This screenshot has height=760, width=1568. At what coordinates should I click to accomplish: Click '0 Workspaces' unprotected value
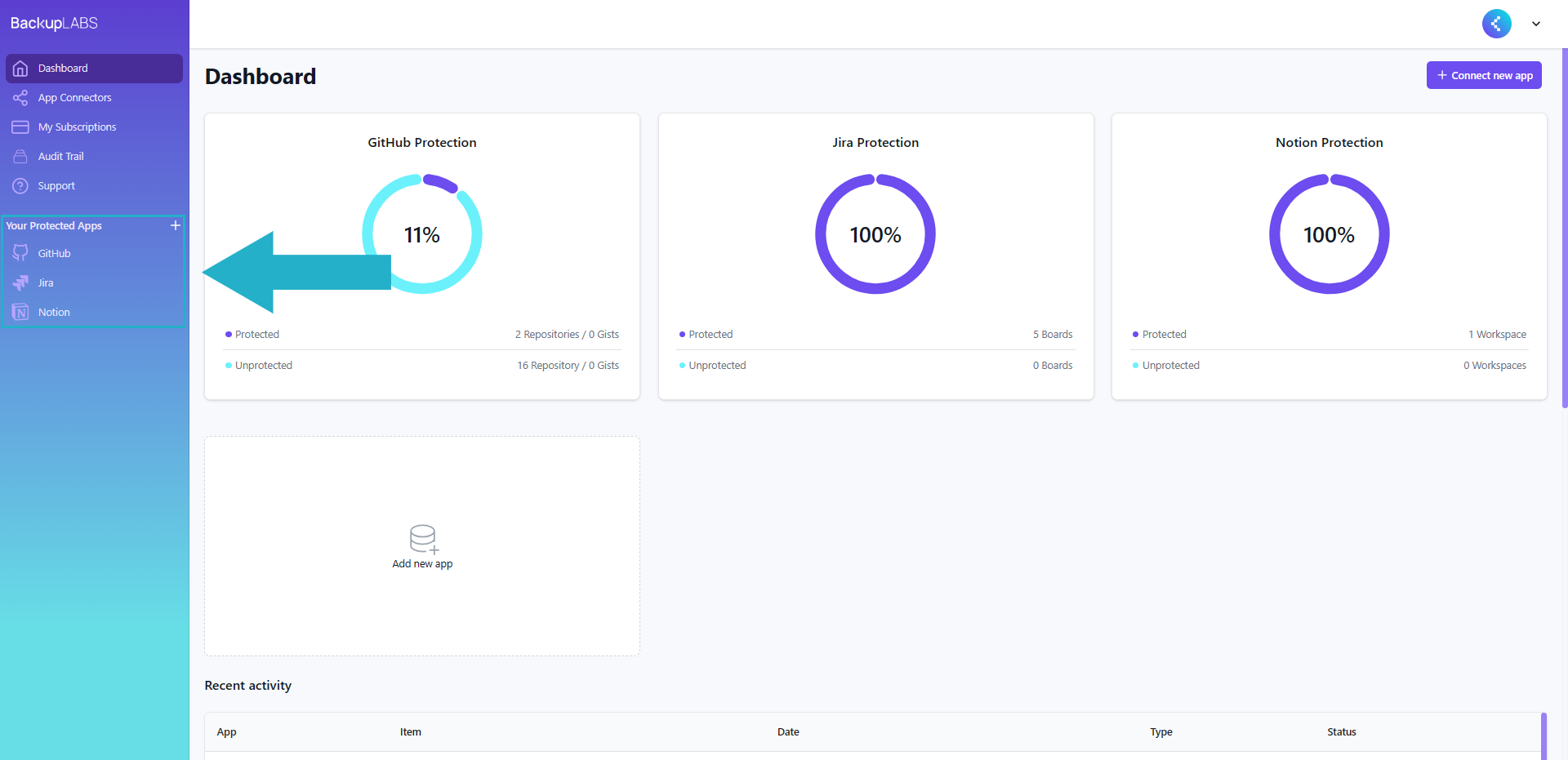coord(1494,366)
